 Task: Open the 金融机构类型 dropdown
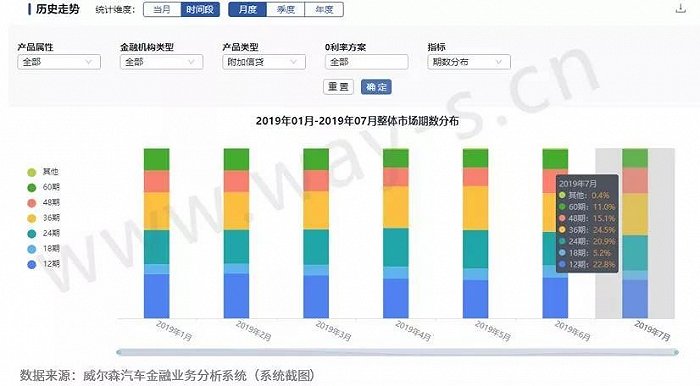(161, 62)
